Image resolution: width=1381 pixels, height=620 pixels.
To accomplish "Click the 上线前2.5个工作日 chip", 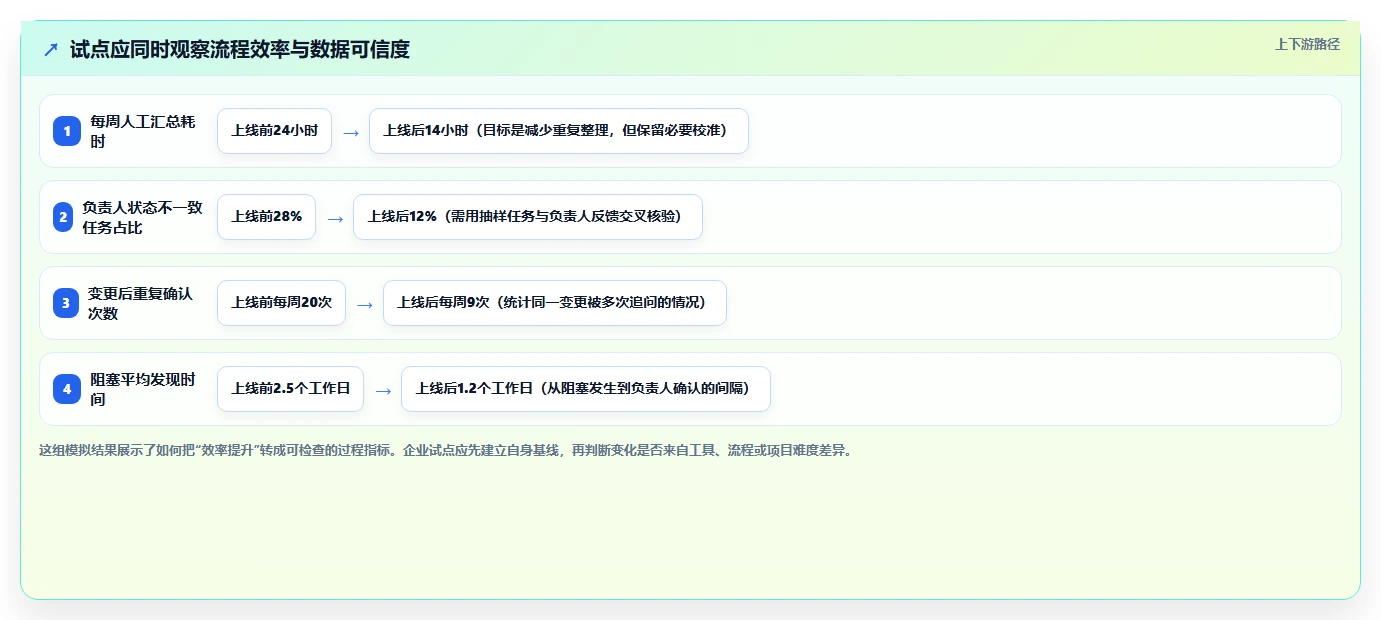I will click(x=290, y=389).
